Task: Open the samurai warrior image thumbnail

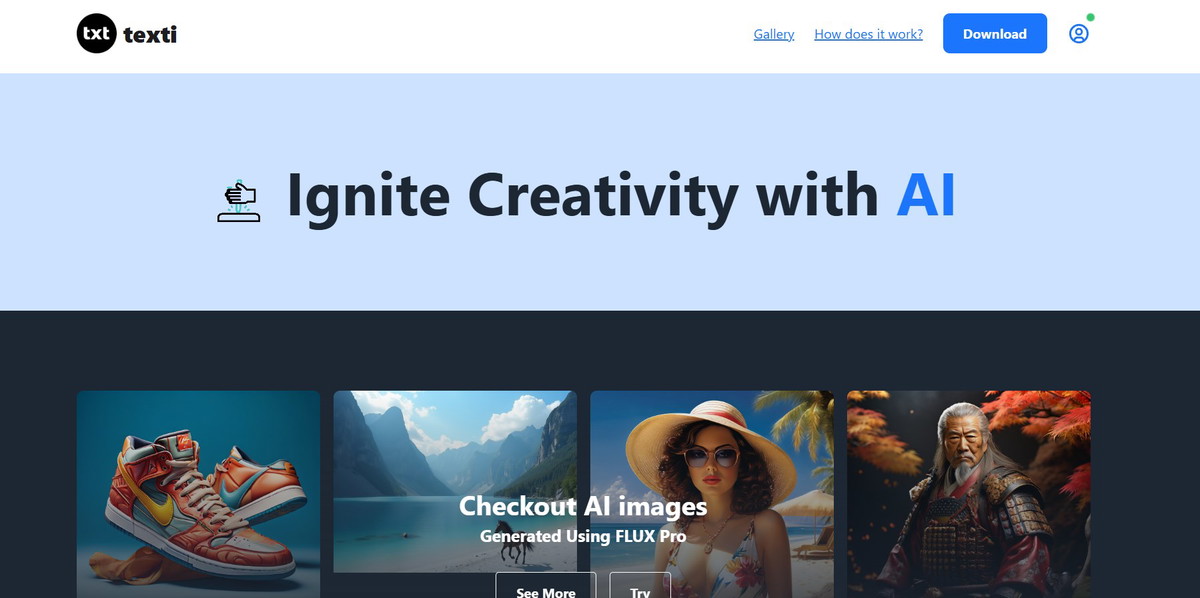Action: tap(969, 494)
